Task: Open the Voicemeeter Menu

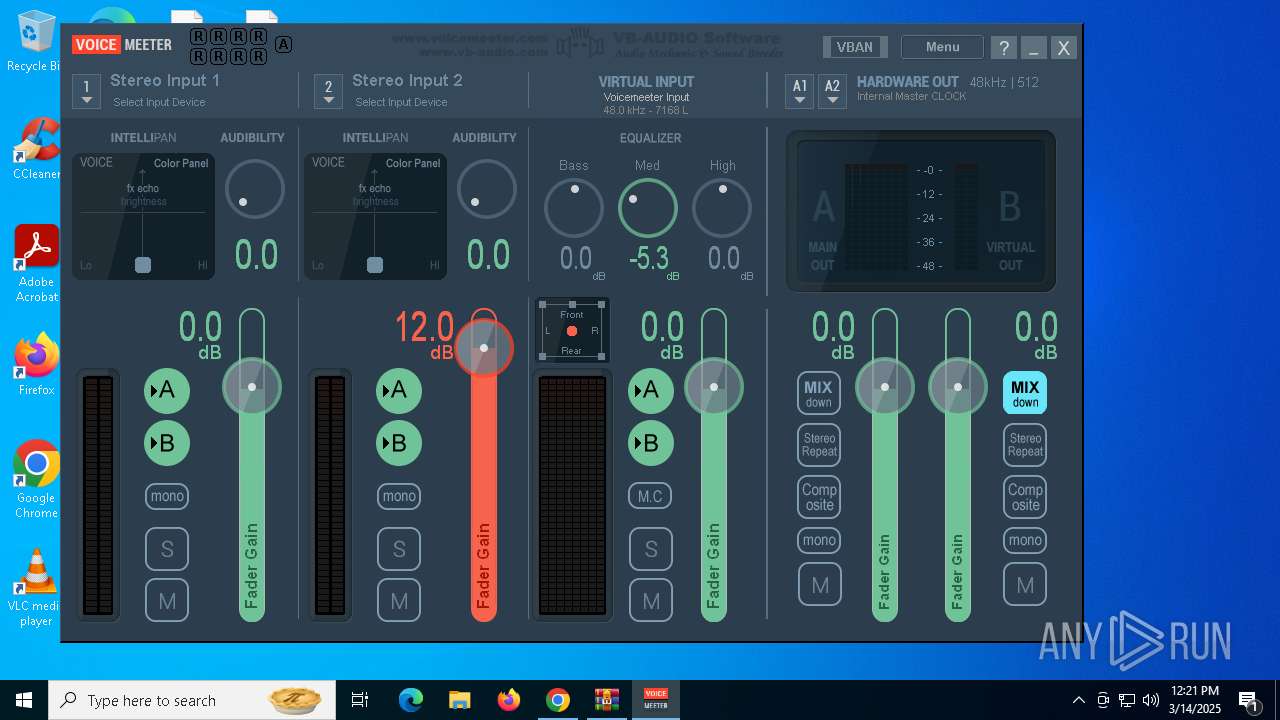Action: (x=942, y=47)
